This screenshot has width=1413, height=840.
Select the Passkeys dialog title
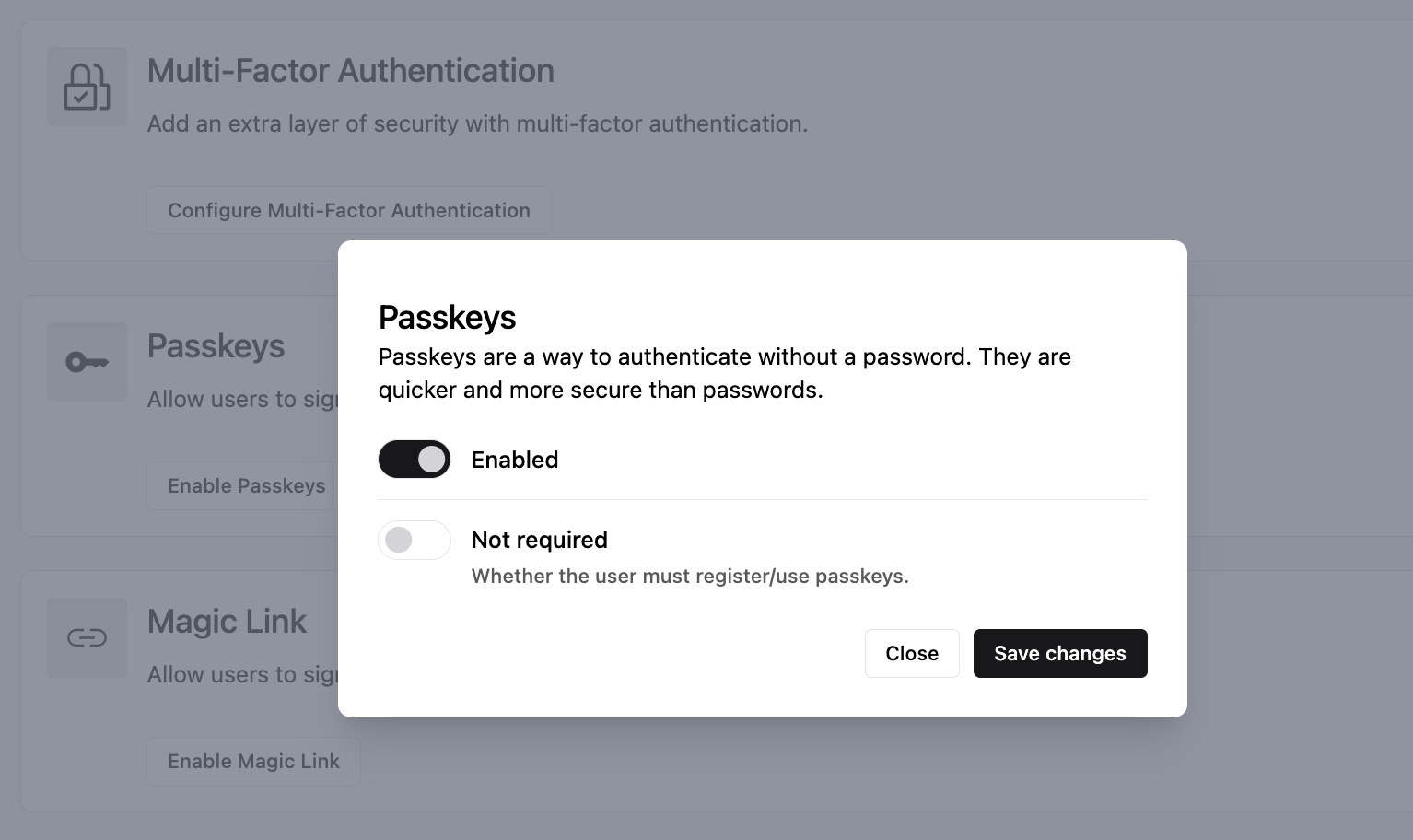447,317
